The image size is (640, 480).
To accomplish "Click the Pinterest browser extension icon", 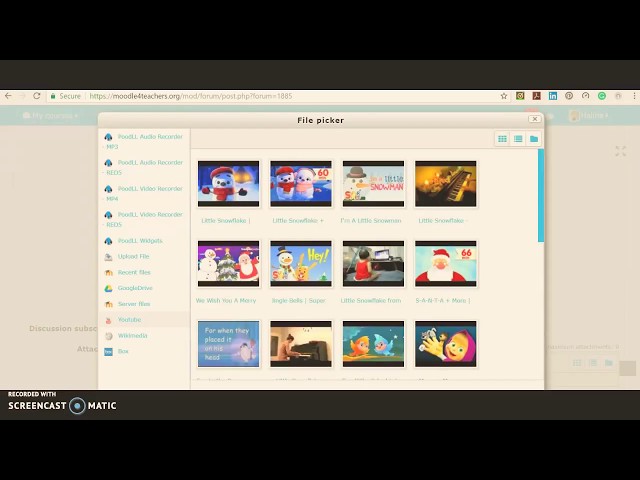I will click(569, 96).
